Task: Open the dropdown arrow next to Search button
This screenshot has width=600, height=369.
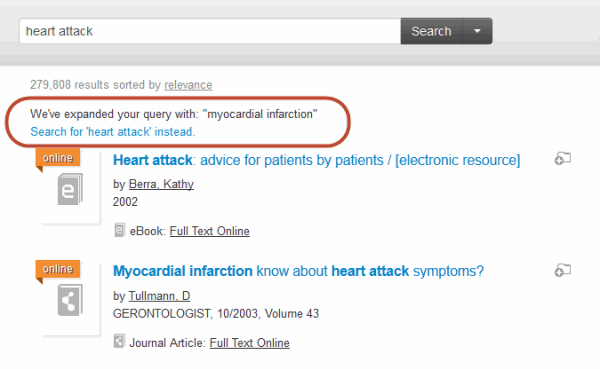Action: pyautogui.click(x=477, y=31)
